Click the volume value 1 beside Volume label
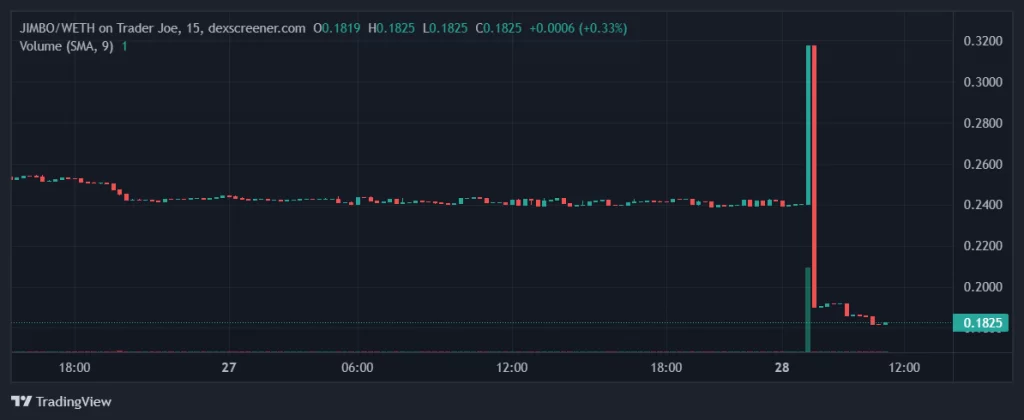 [123, 45]
